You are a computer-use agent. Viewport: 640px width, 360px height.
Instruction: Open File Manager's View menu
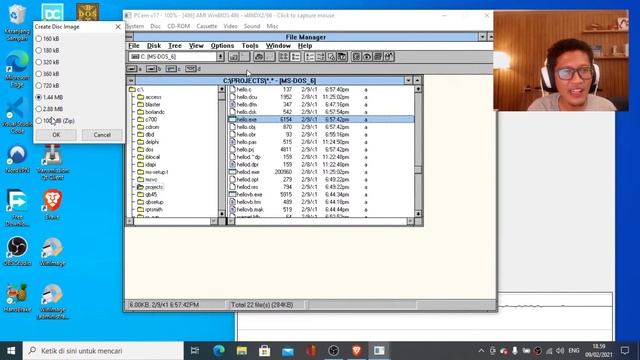point(196,46)
